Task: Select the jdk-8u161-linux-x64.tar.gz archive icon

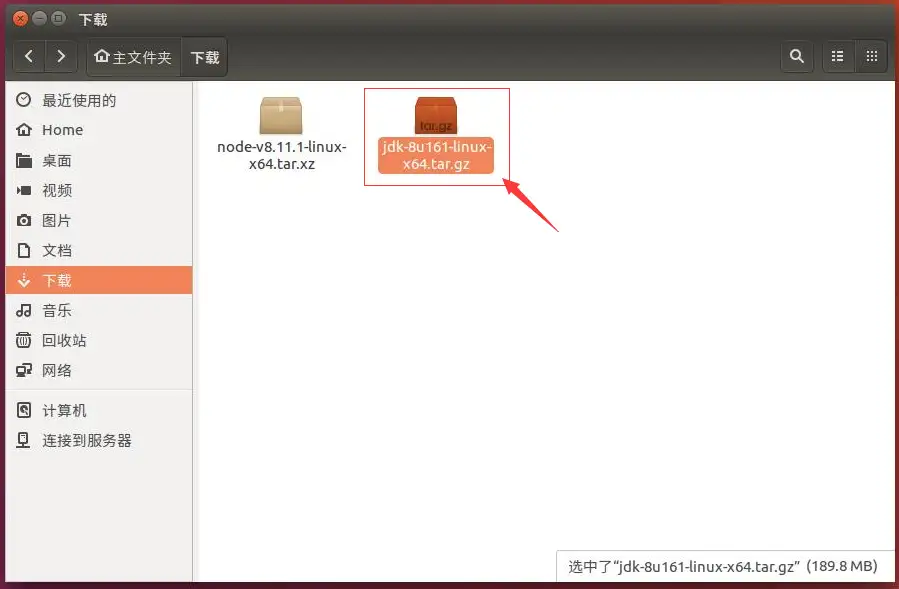Action: 436,116
